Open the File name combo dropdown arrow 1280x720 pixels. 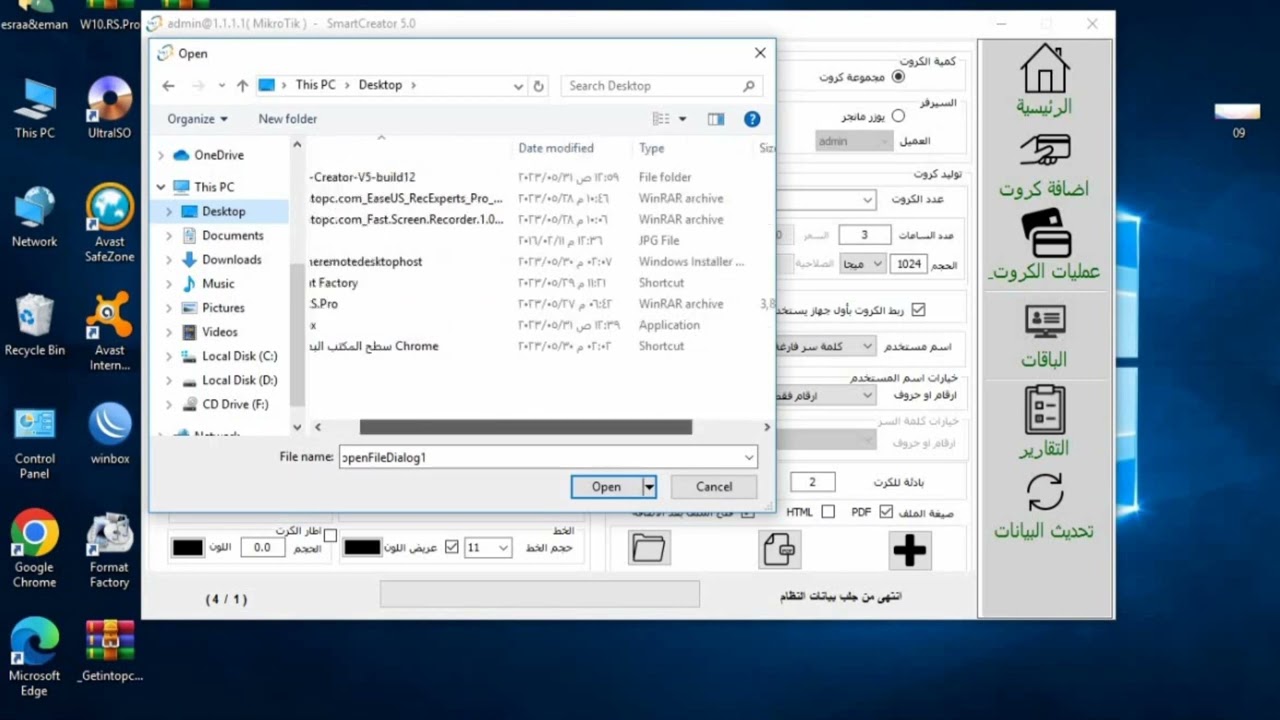749,457
